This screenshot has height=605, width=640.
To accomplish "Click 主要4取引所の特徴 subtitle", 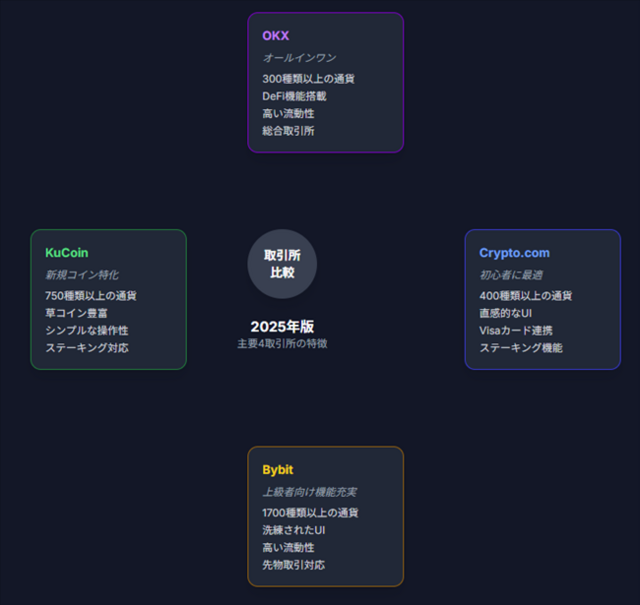I will coord(282,344).
